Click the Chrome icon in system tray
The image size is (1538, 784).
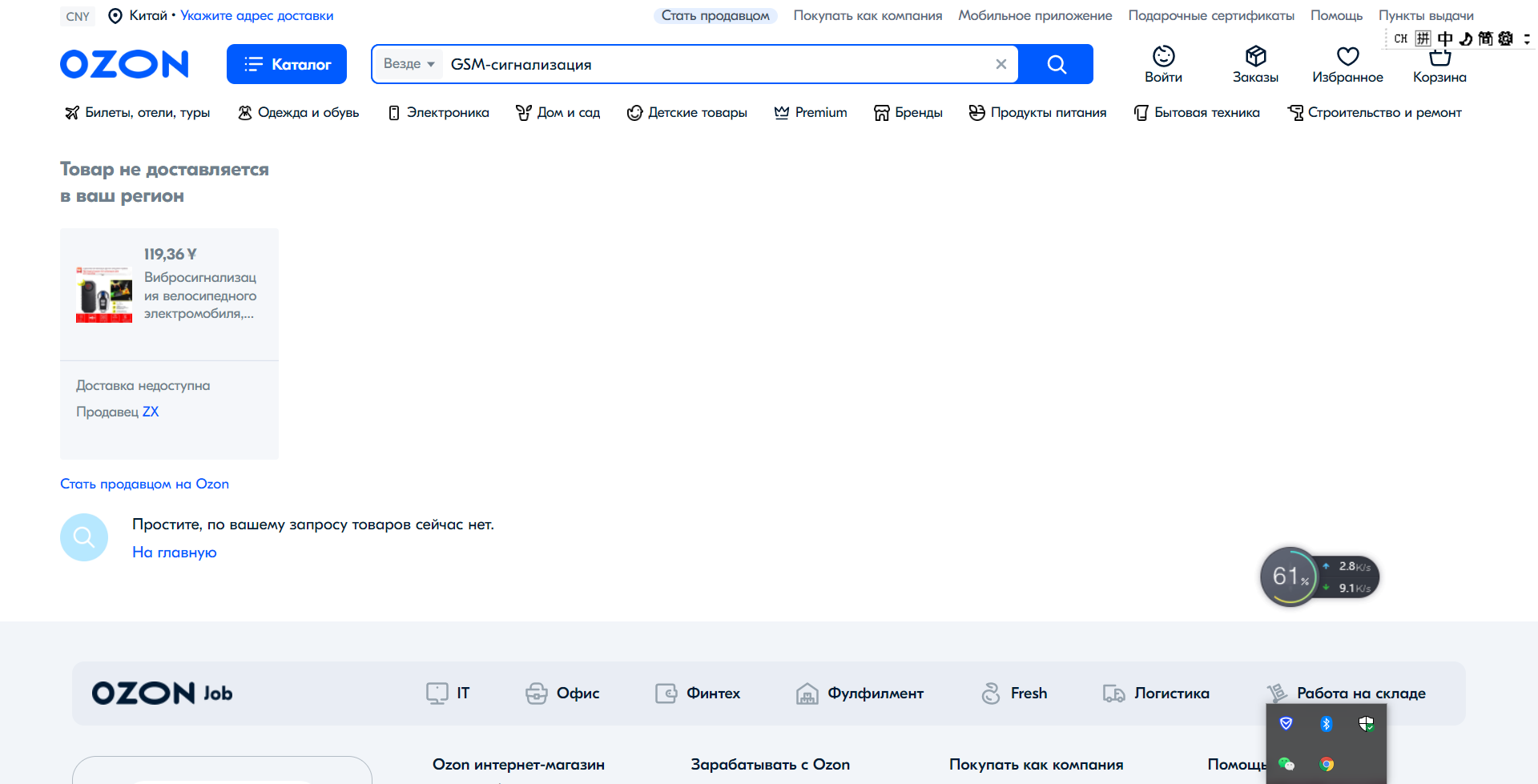click(1327, 764)
